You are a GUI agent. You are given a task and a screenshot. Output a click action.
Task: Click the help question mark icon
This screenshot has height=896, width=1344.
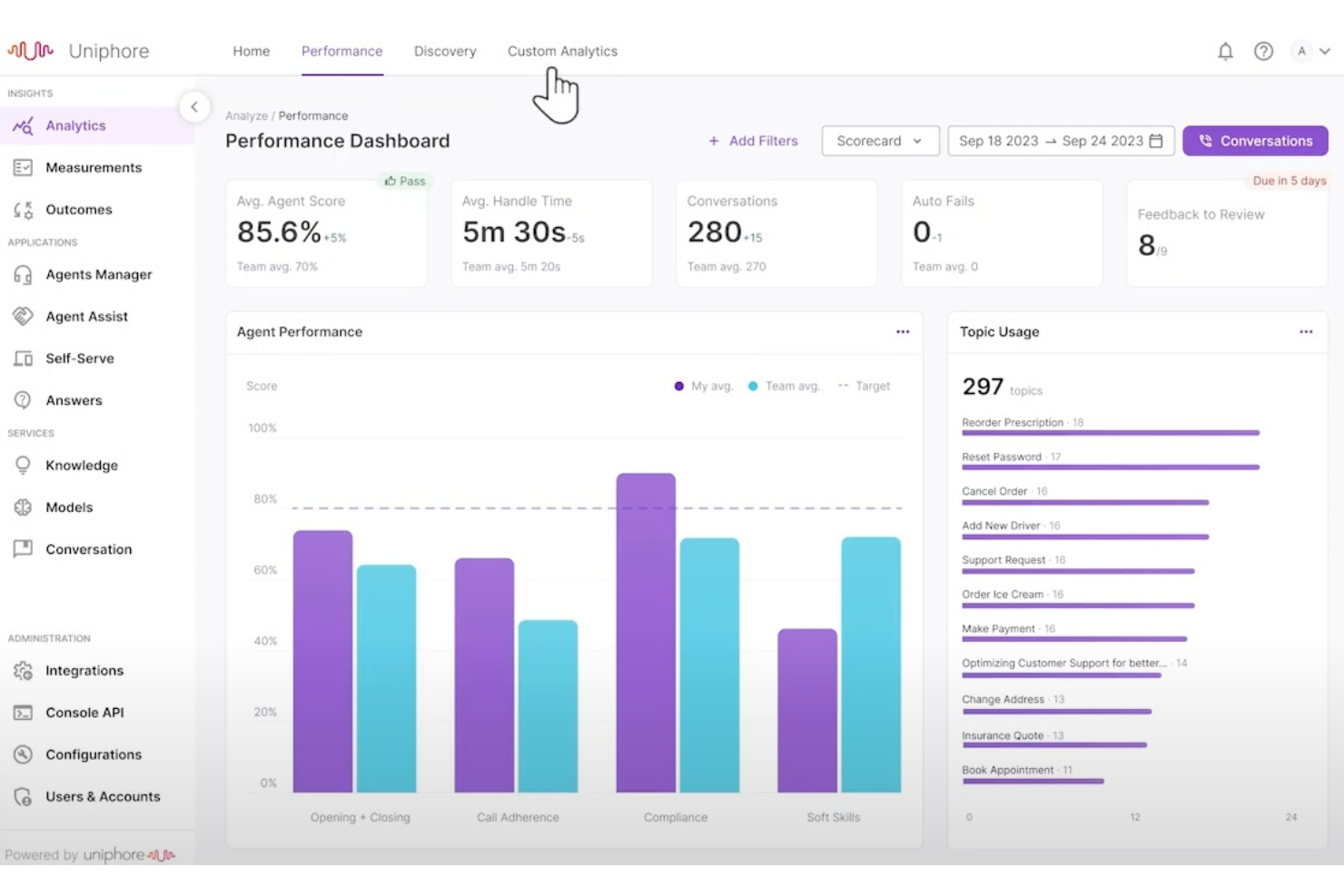[1264, 51]
